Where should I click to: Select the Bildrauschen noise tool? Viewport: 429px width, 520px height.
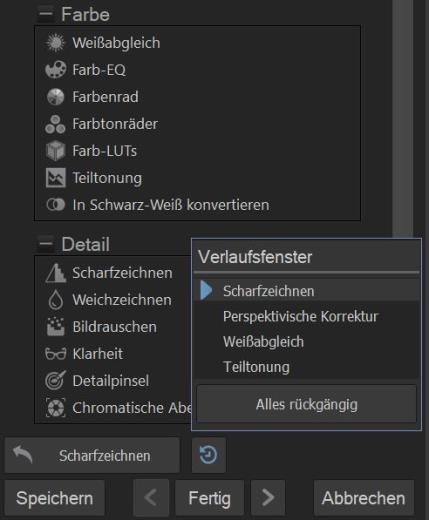[x=101, y=327]
